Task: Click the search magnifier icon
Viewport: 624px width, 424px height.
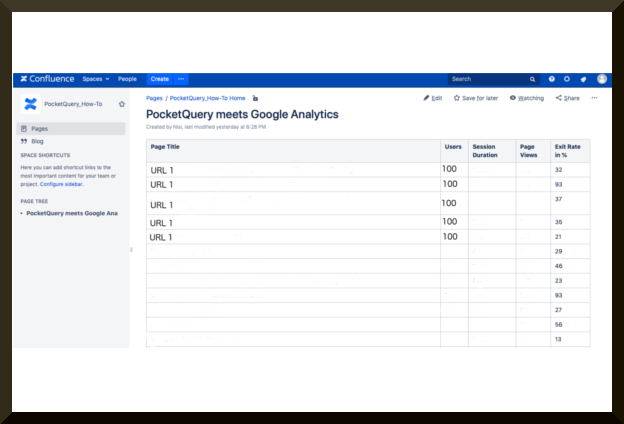Action: pyautogui.click(x=532, y=79)
